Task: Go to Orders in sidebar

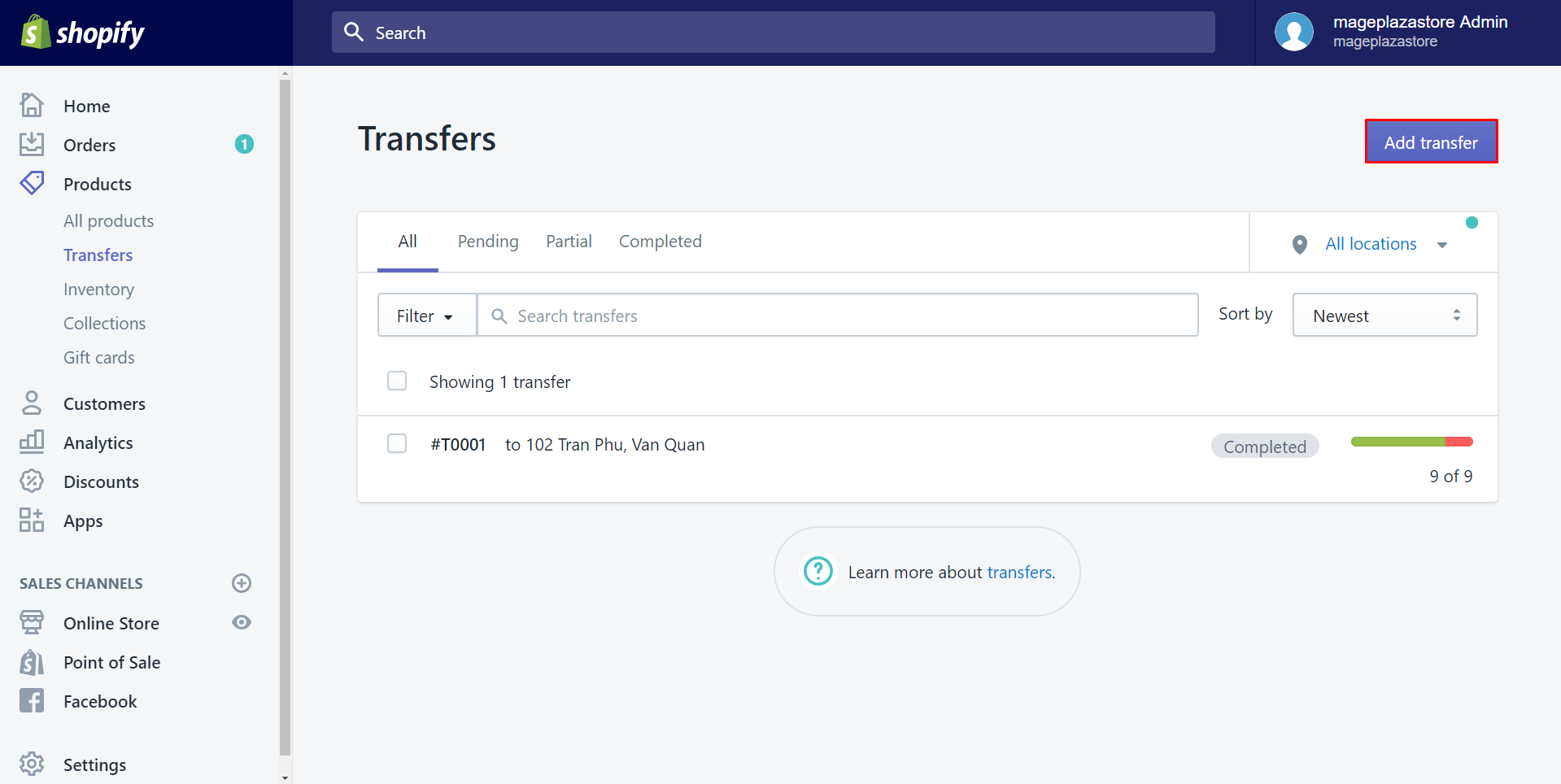Action: 89,145
